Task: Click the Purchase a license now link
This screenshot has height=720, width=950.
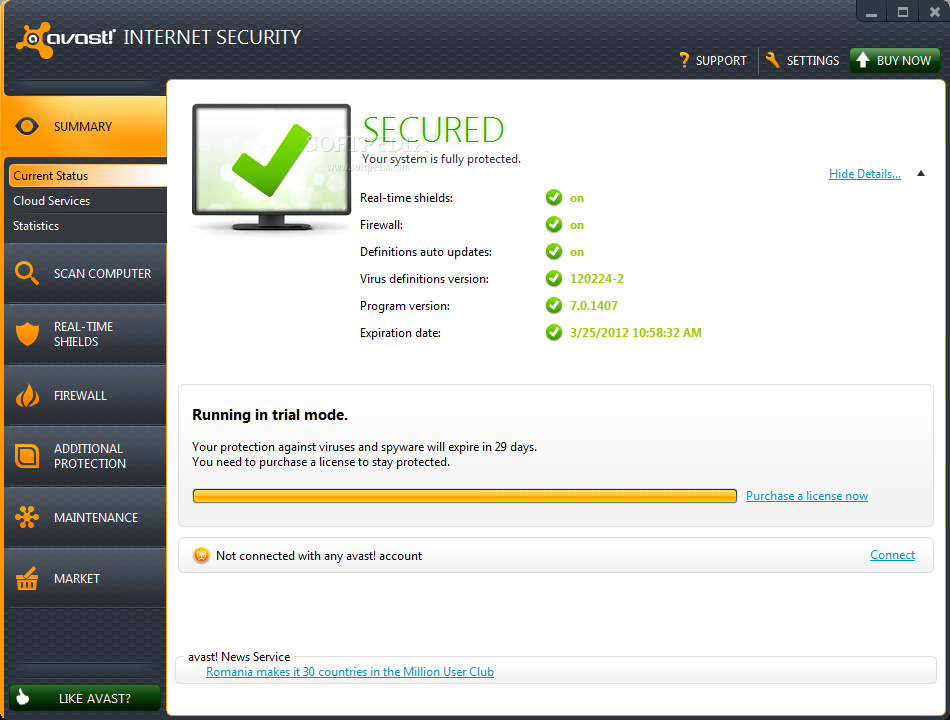Action: 806,496
